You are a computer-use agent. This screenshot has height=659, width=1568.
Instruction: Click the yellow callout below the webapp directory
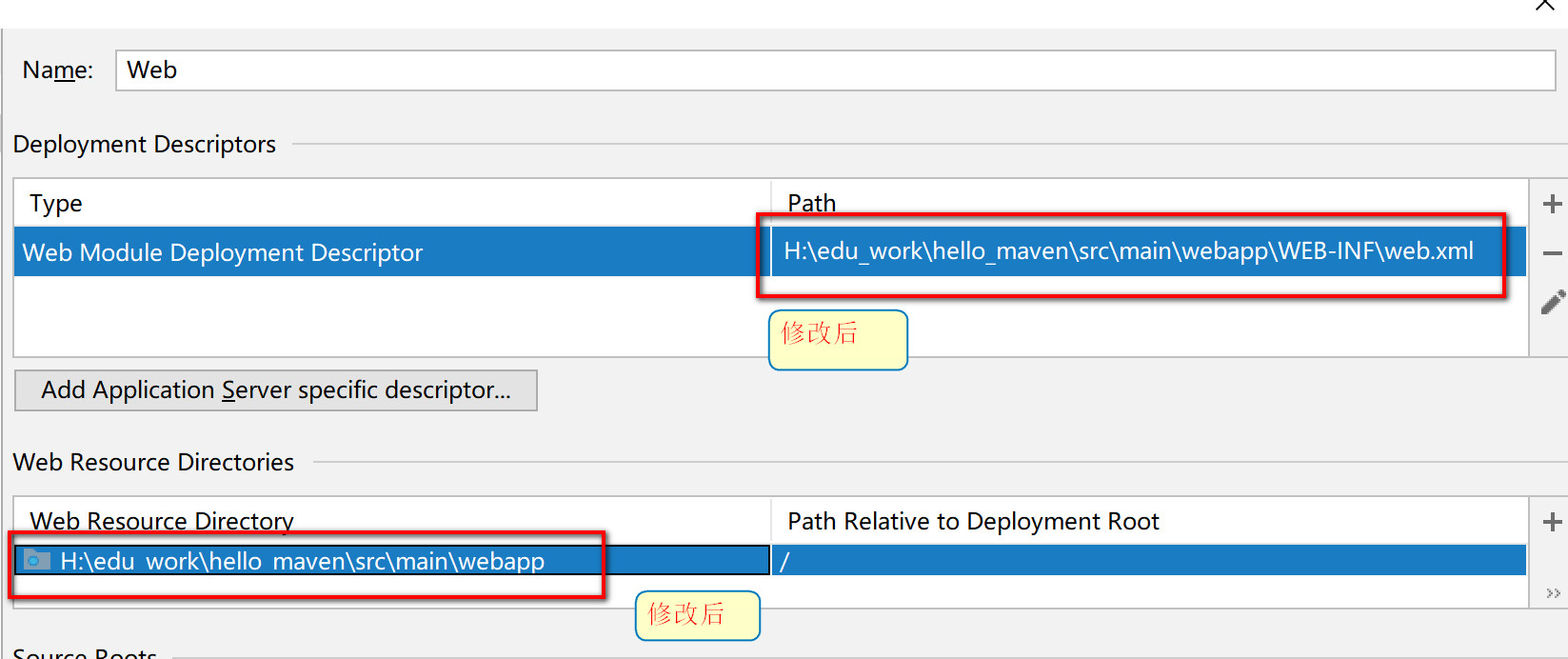point(698,615)
